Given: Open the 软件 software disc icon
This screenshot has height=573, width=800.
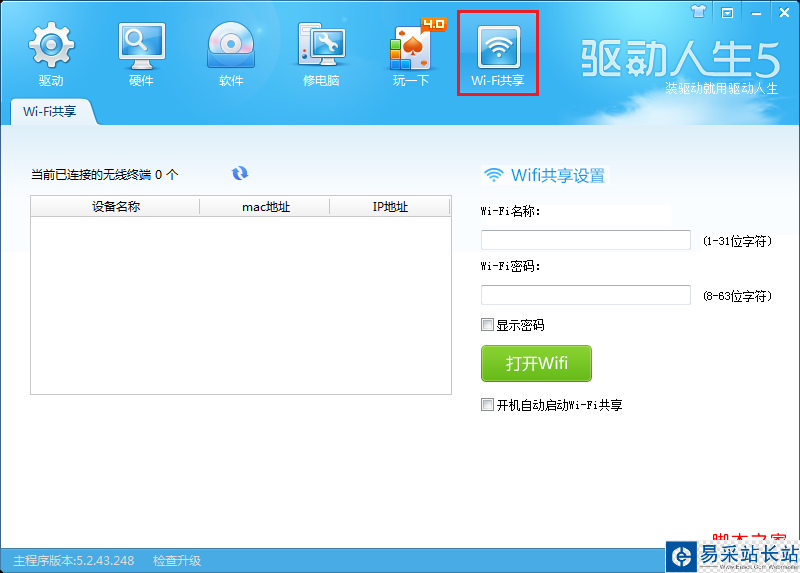Looking at the screenshot, I should coord(231,54).
